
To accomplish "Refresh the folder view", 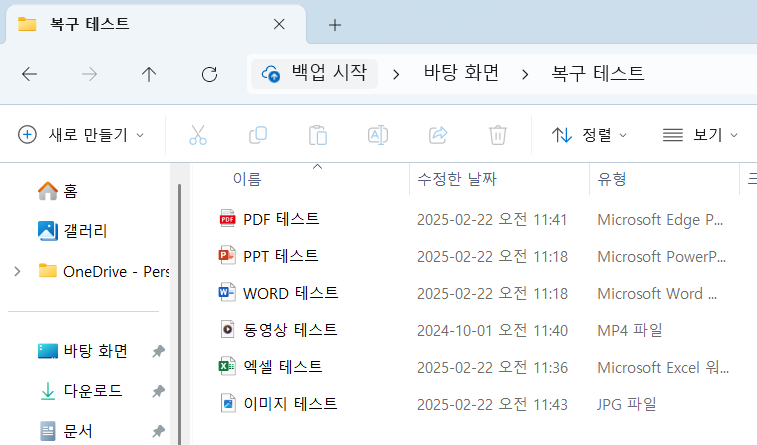I will coord(209,74).
